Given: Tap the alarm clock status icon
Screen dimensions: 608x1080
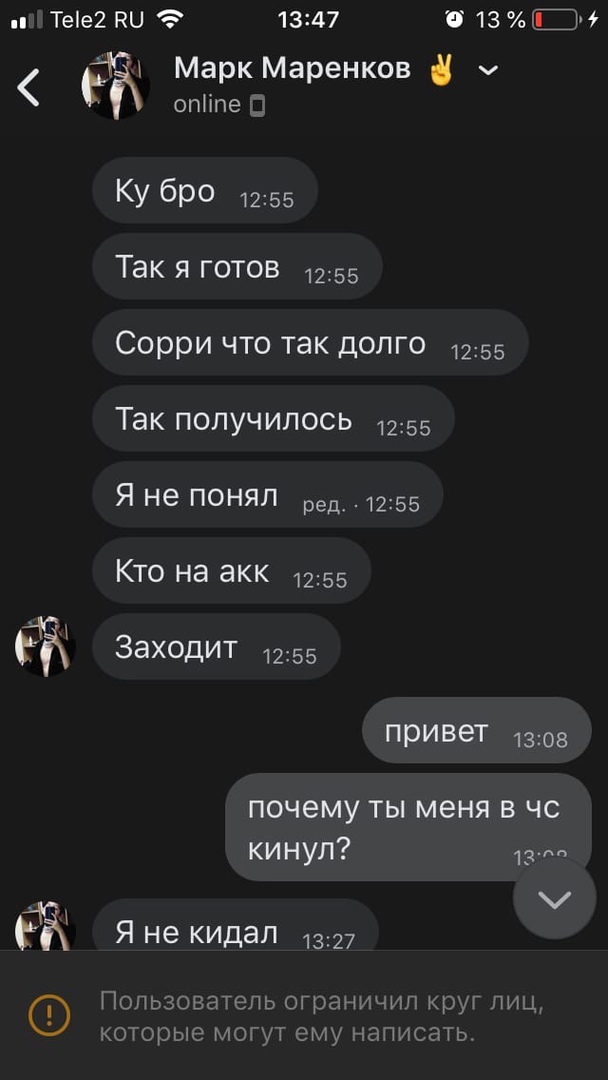Looking at the screenshot, I should click(454, 20).
